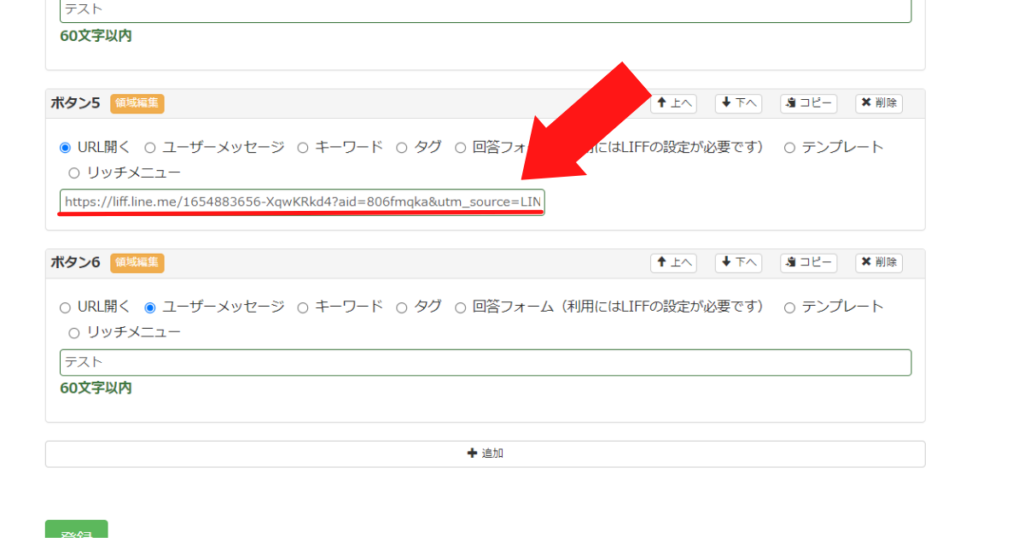Select キーワード radio in ボタン6
1024x538 pixels.
[302, 308]
